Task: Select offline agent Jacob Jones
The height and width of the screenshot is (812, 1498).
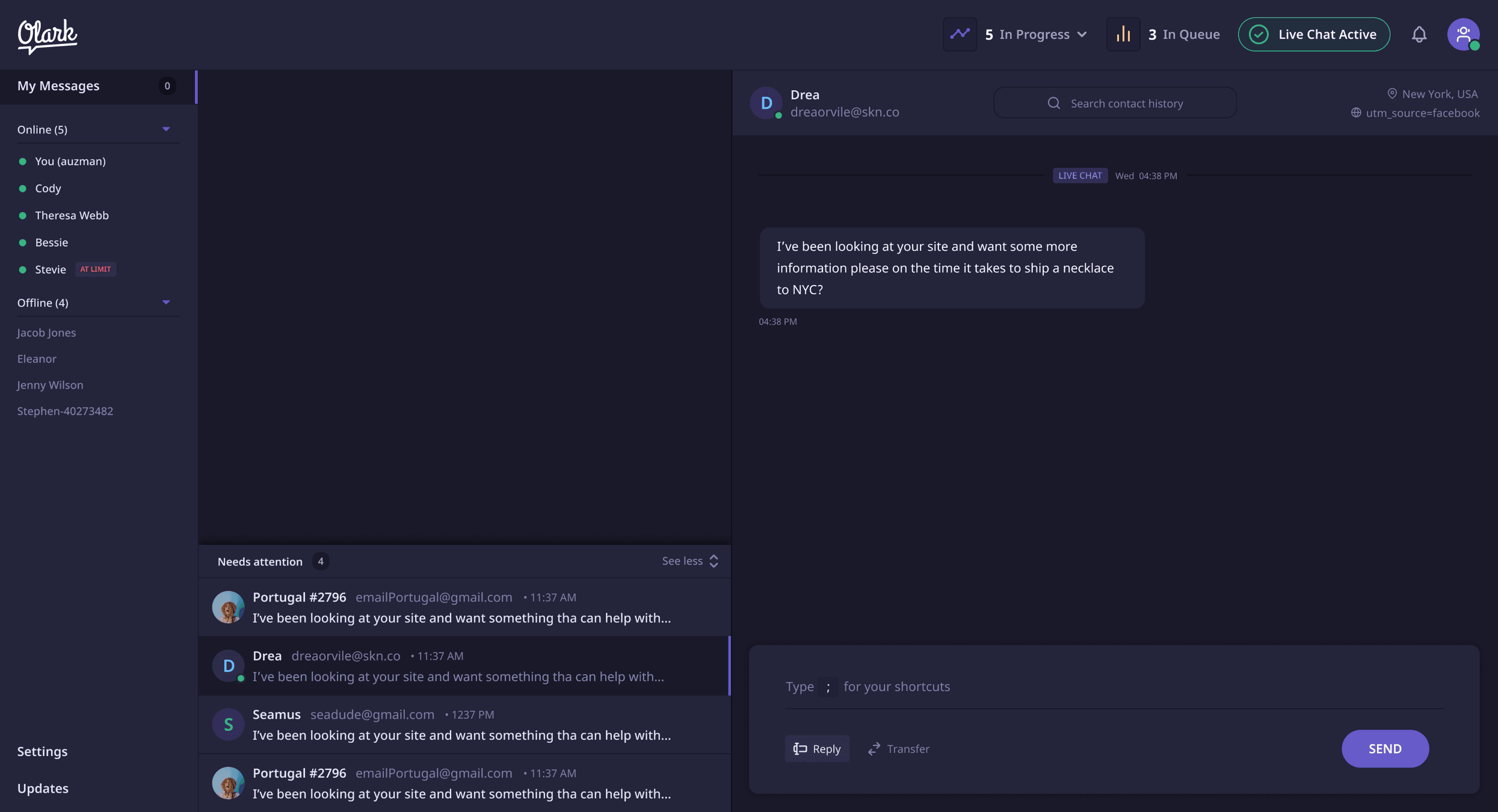Action: coord(46,333)
